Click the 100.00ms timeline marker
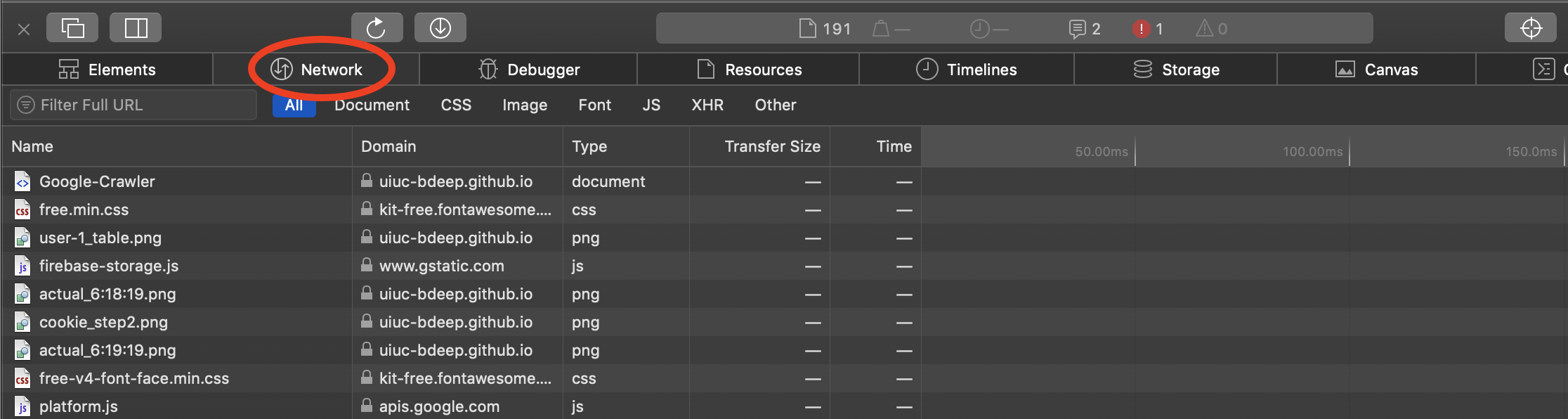1568x419 pixels. (1312, 151)
